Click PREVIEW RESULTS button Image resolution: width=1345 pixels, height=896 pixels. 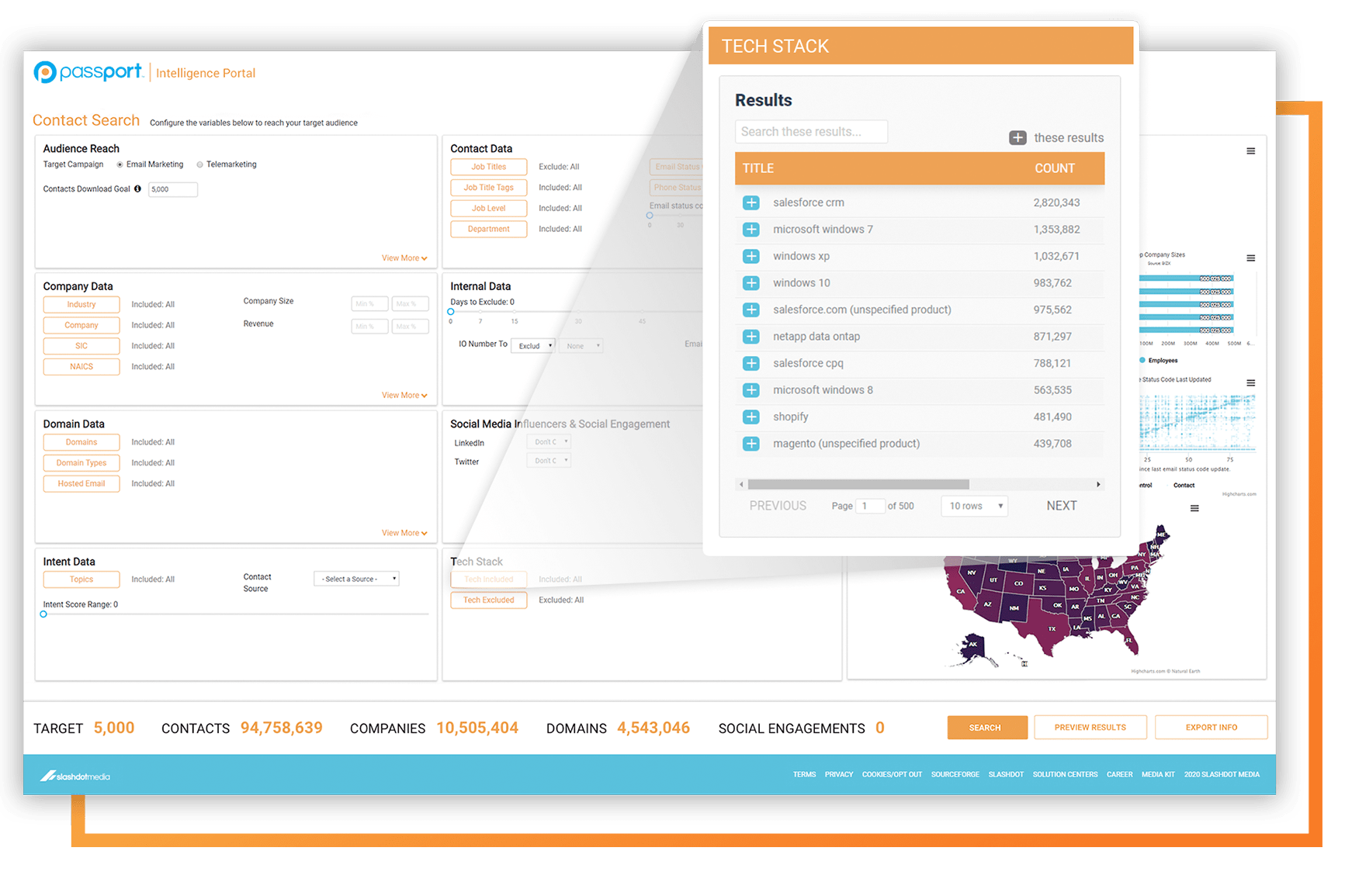[x=1090, y=728]
